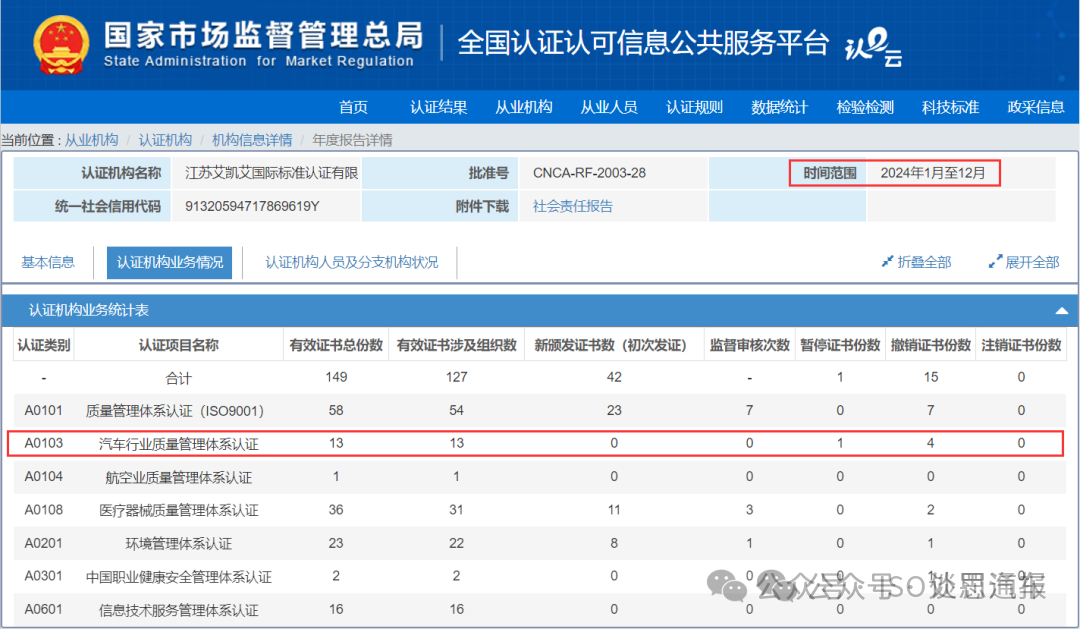Click the organization name 江苏艾凯艾国际标准认证有限
The image size is (1080, 629).
pyautogui.click(x=271, y=173)
